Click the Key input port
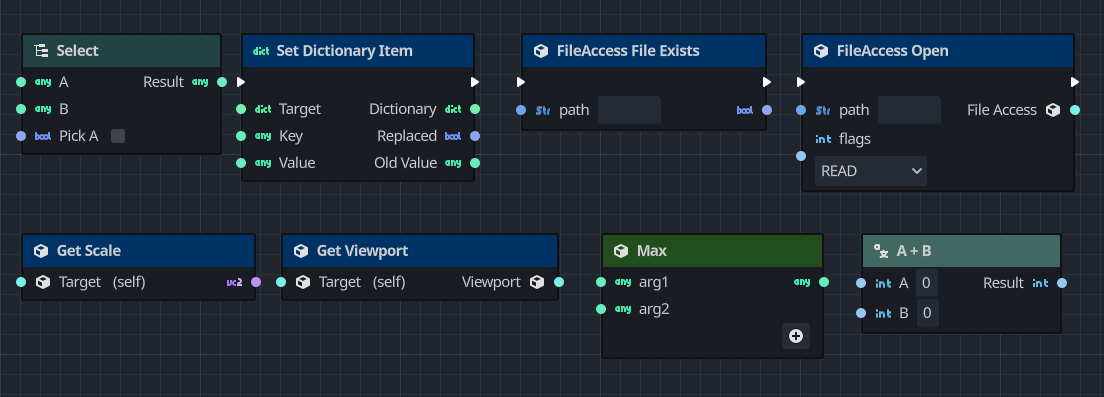This screenshot has height=397, width=1104. [241, 136]
